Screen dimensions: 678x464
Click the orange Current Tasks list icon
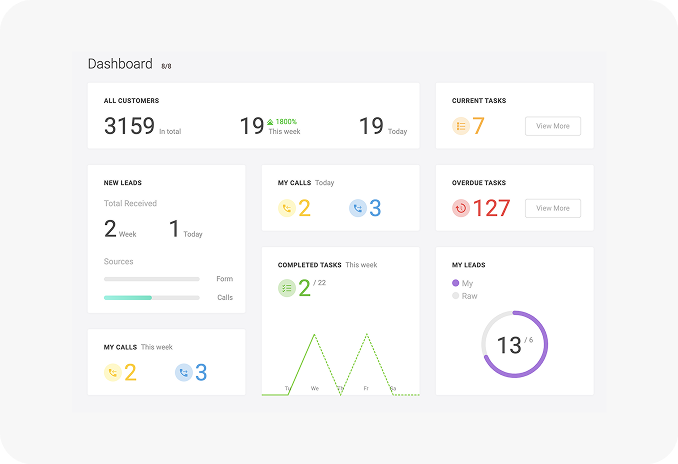point(461,126)
